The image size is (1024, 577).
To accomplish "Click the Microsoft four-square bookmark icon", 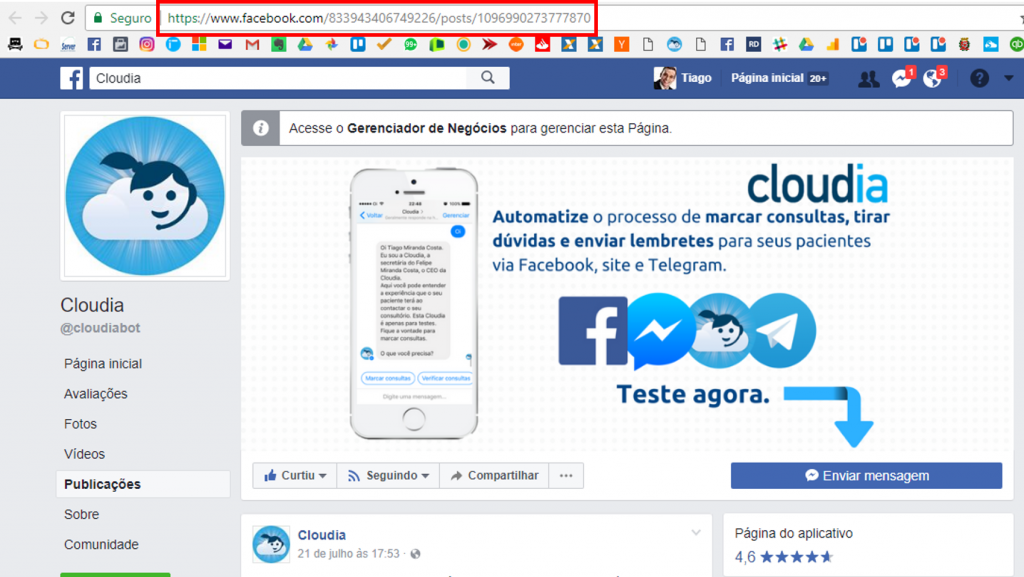I will [x=199, y=44].
